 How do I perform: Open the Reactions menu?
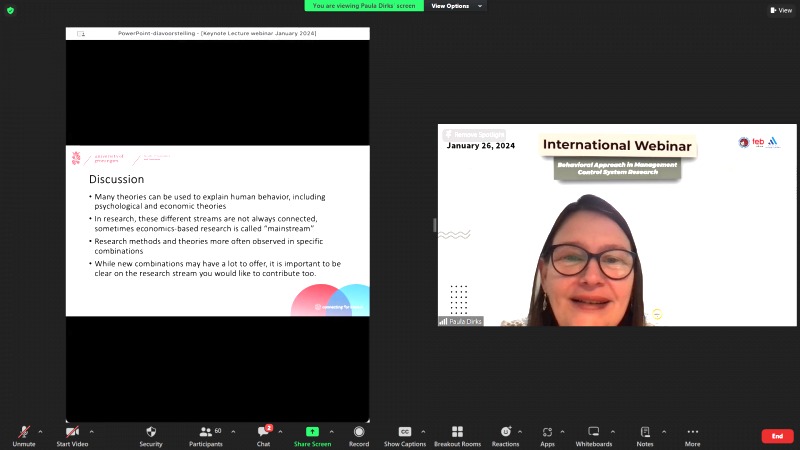pos(505,435)
